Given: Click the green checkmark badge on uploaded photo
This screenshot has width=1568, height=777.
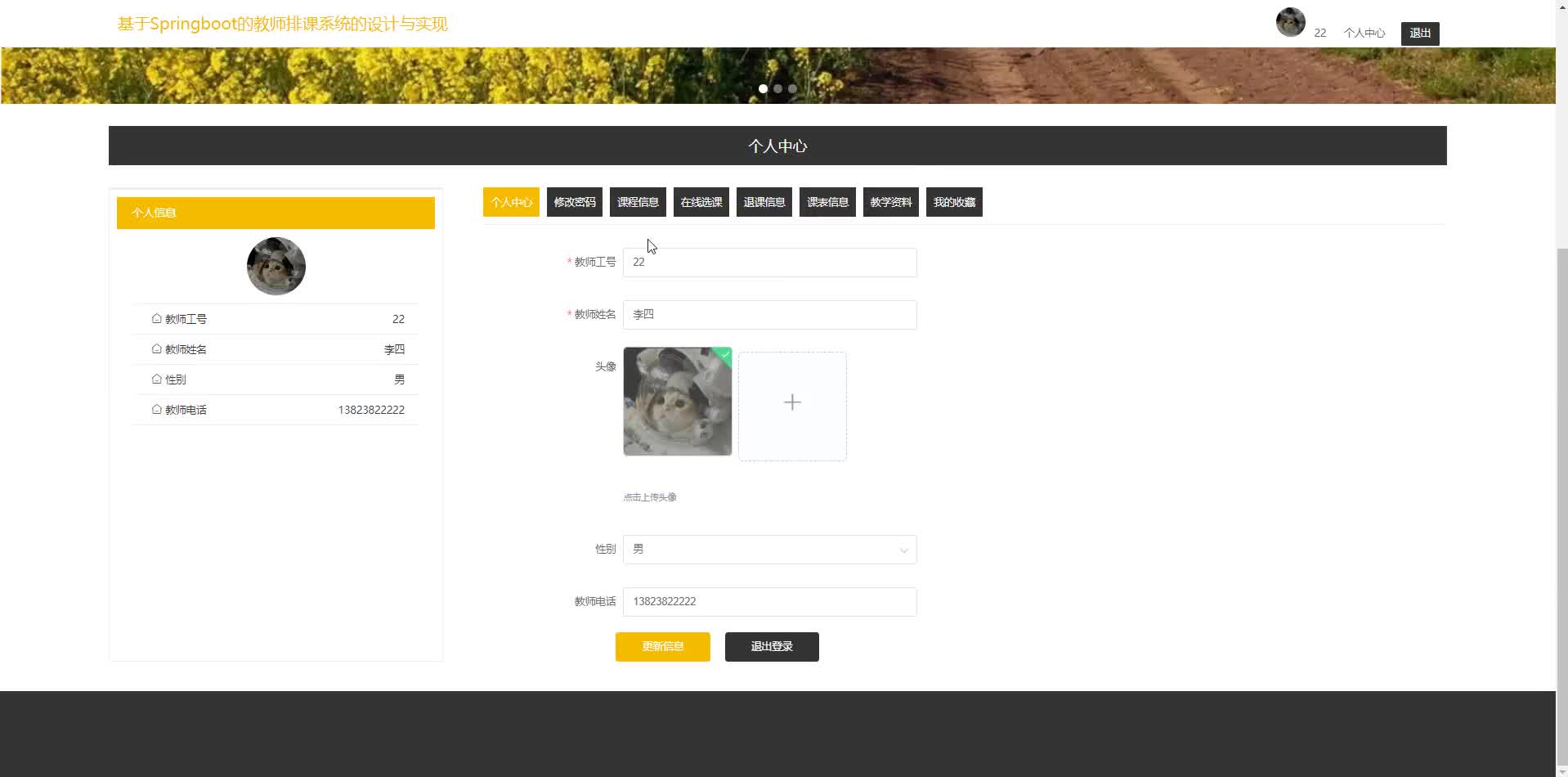Looking at the screenshot, I should (724, 354).
